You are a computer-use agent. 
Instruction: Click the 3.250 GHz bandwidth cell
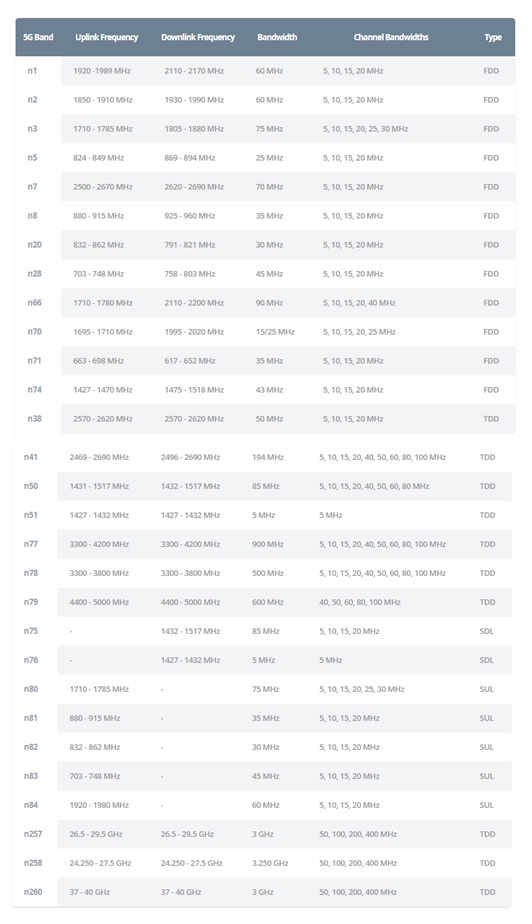coord(270,863)
